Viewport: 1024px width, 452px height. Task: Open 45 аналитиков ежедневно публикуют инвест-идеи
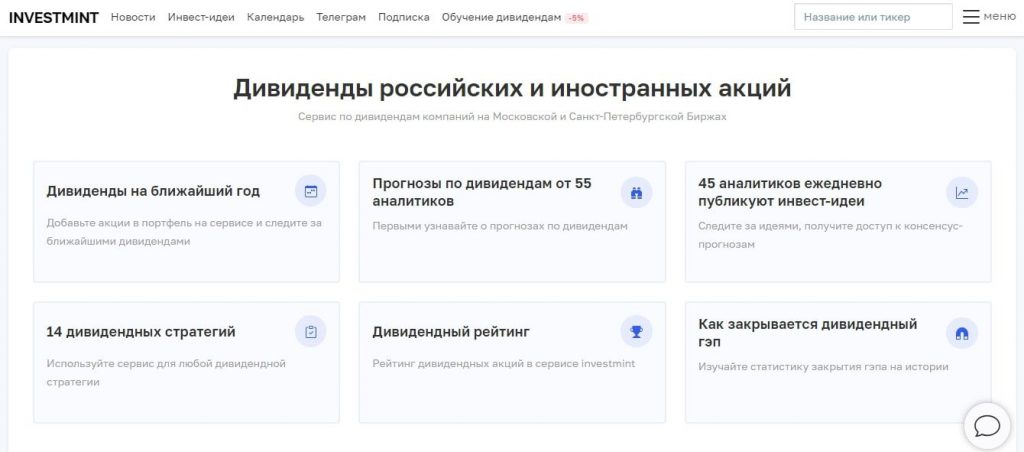[x=790, y=192]
